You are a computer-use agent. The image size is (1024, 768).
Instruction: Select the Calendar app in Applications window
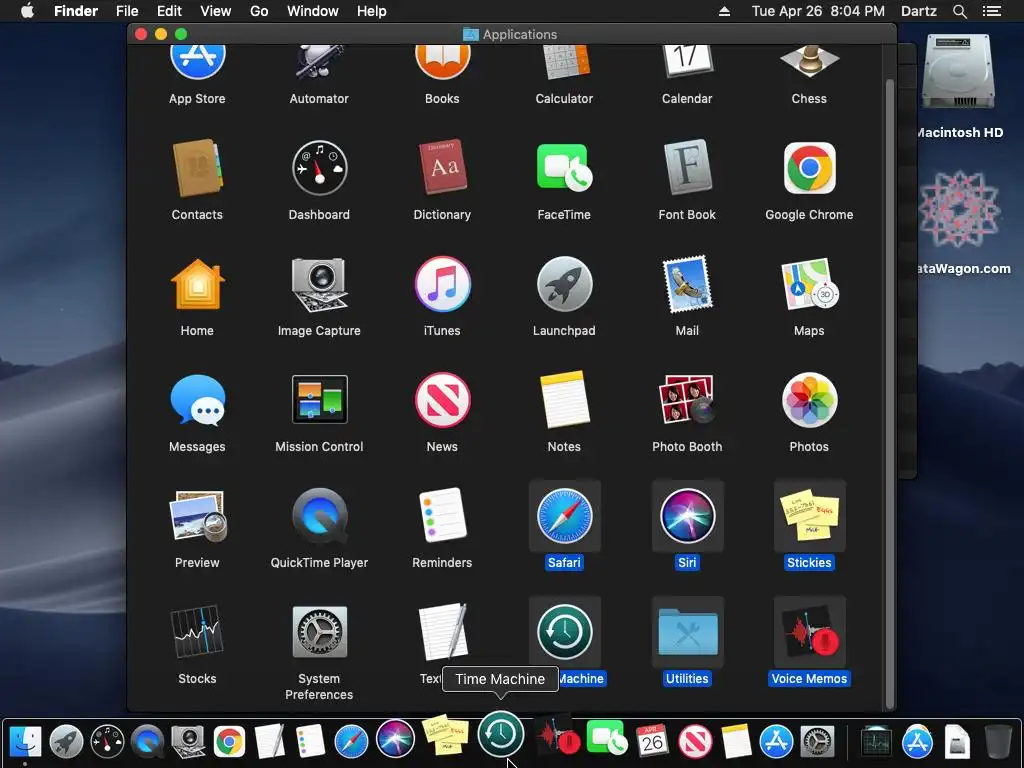[x=687, y=63]
